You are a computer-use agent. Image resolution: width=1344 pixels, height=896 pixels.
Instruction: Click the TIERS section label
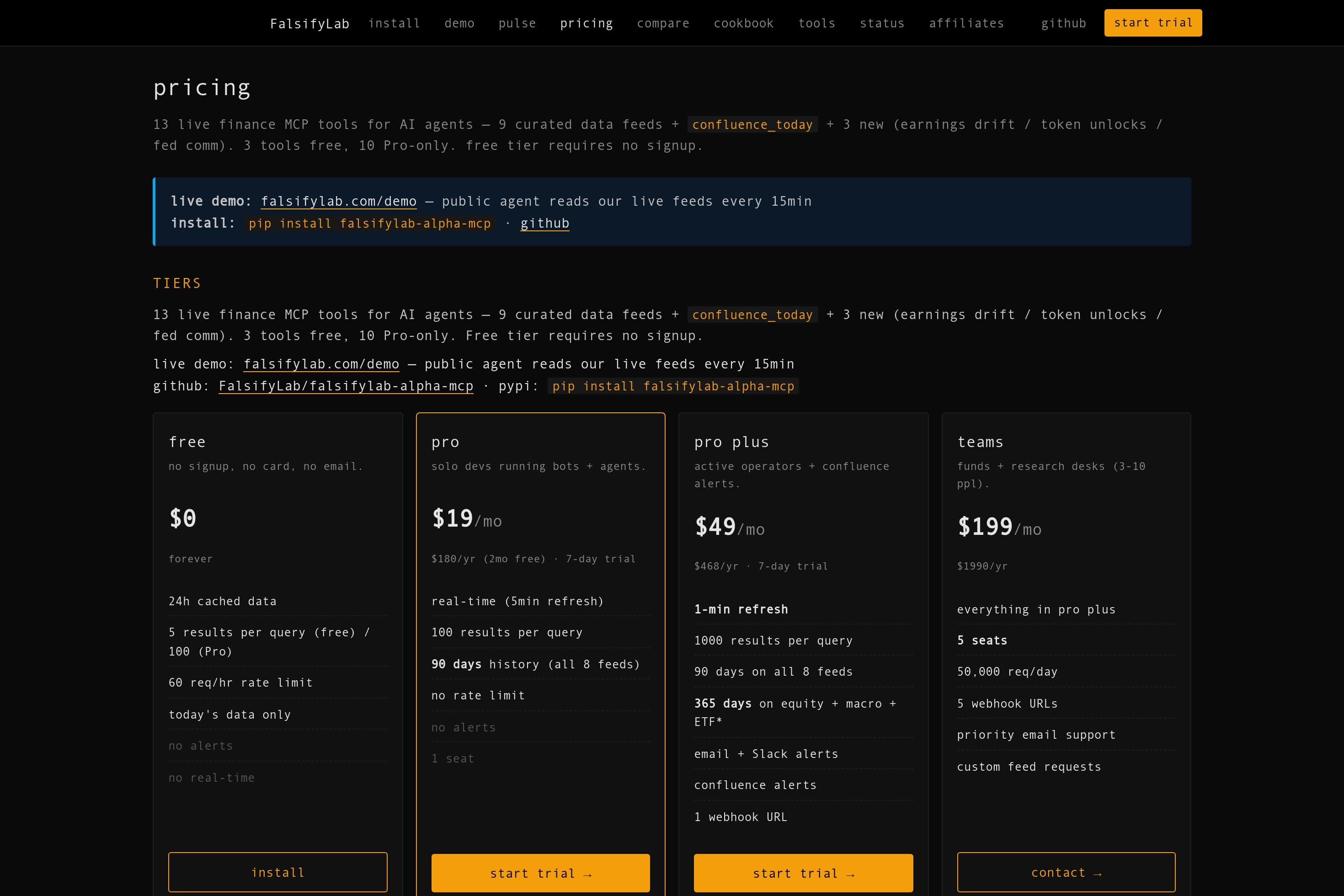click(177, 283)
